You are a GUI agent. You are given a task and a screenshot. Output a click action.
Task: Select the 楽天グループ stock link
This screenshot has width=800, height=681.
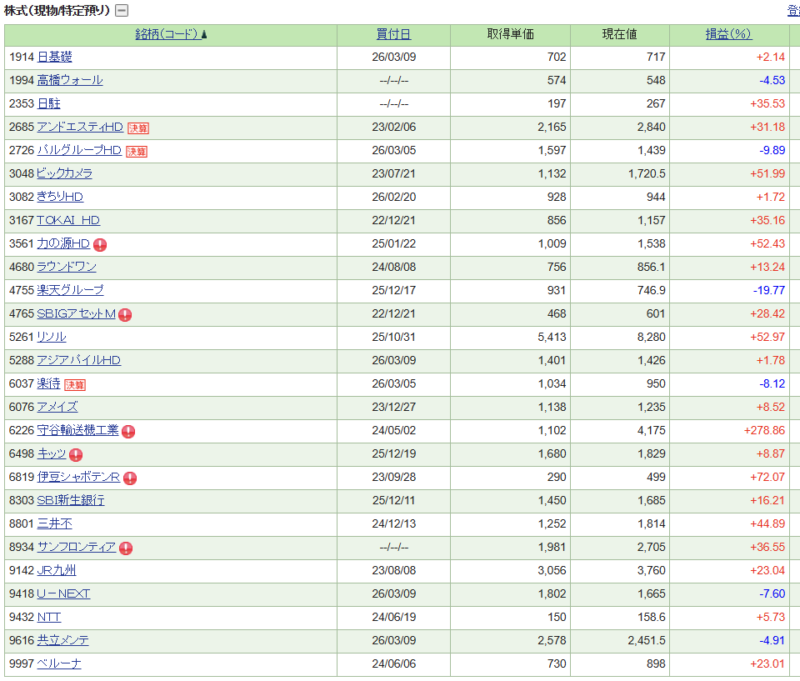(x=70, y=290)
